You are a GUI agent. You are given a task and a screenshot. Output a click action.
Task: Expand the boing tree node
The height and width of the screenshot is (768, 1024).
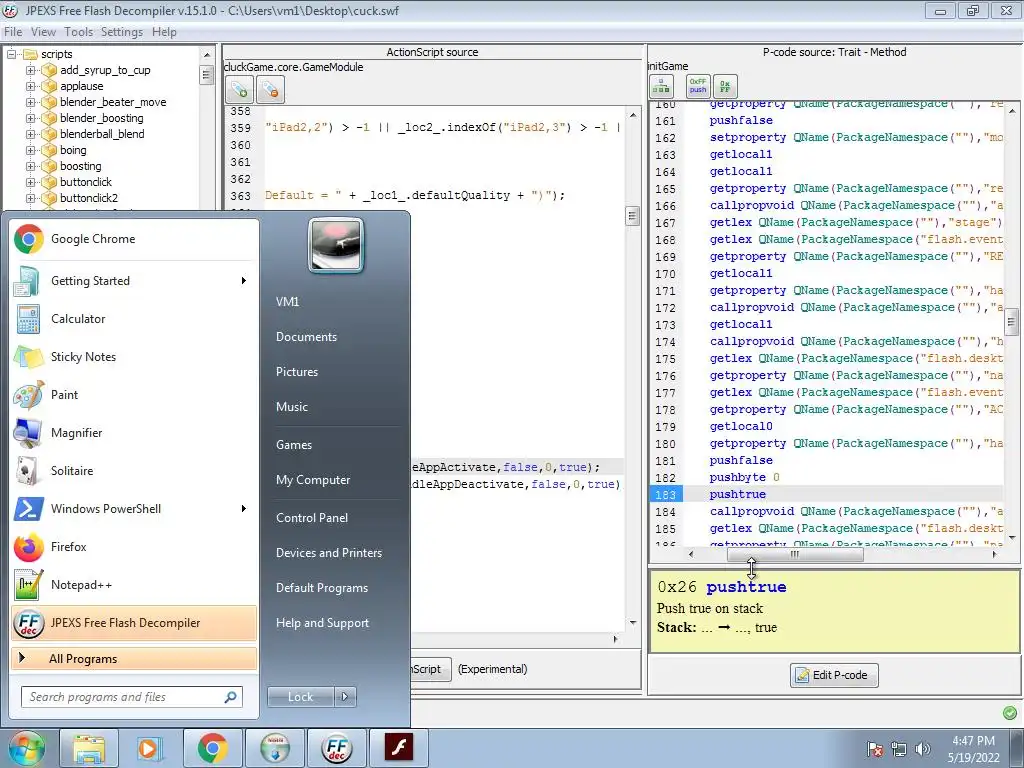pyautogui.click(x=30, y=150)
